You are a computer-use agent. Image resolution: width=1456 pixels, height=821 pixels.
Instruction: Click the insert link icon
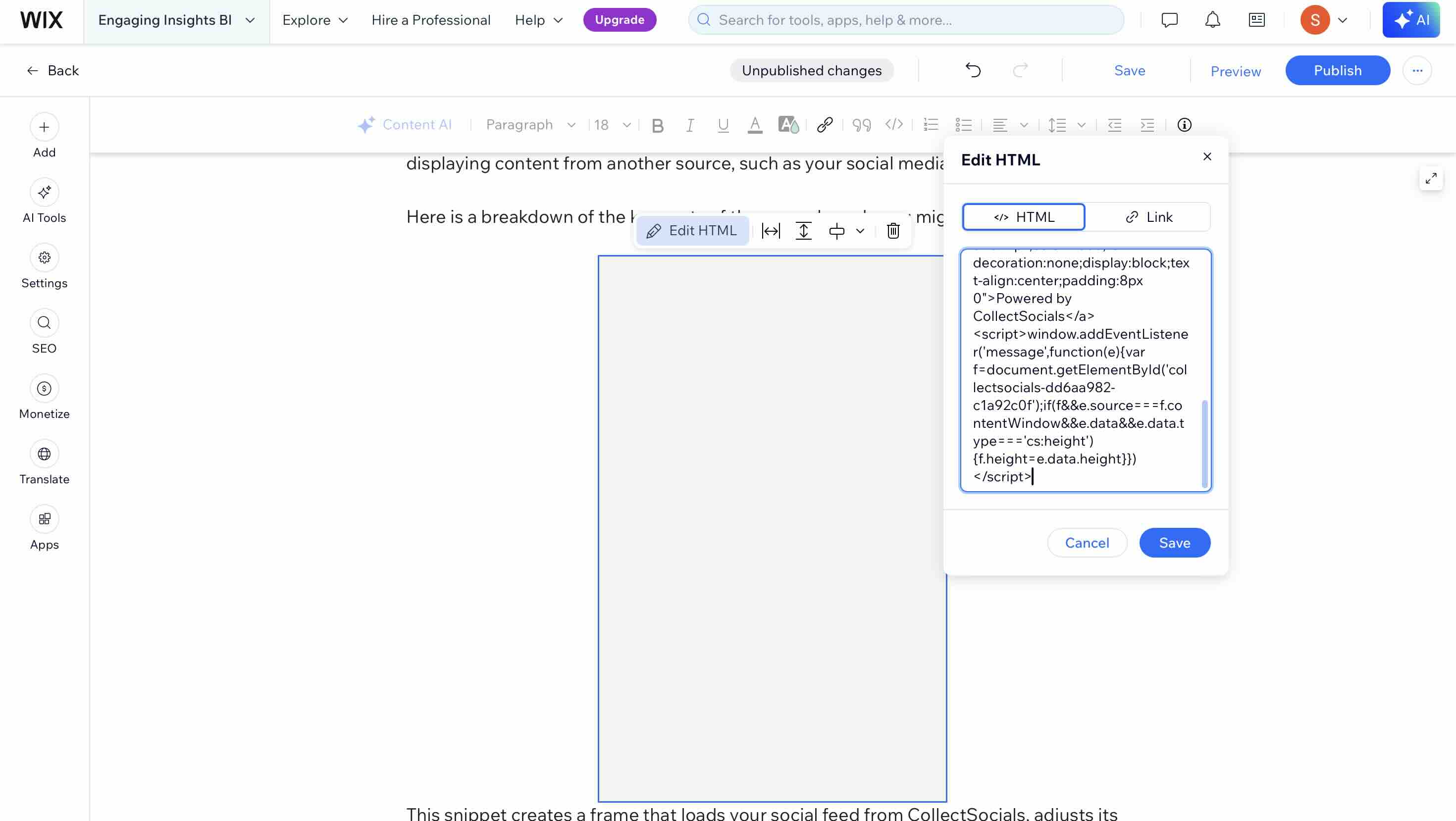click(825, 125)
